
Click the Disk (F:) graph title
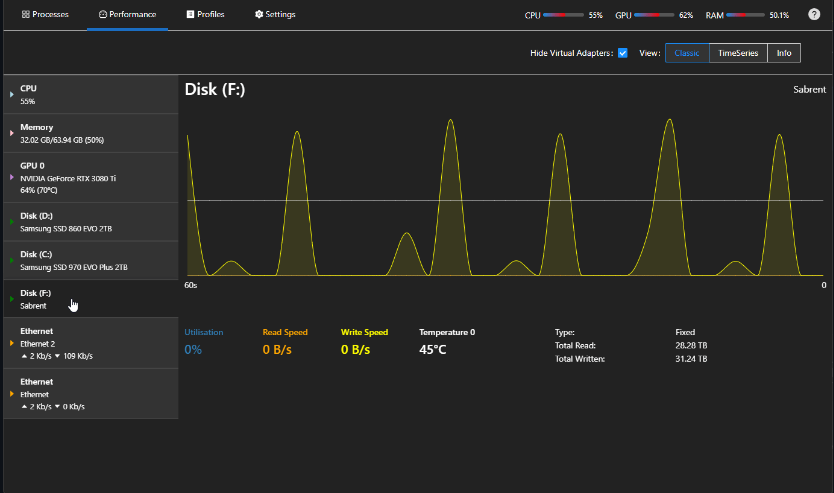(x=215, y=89)
